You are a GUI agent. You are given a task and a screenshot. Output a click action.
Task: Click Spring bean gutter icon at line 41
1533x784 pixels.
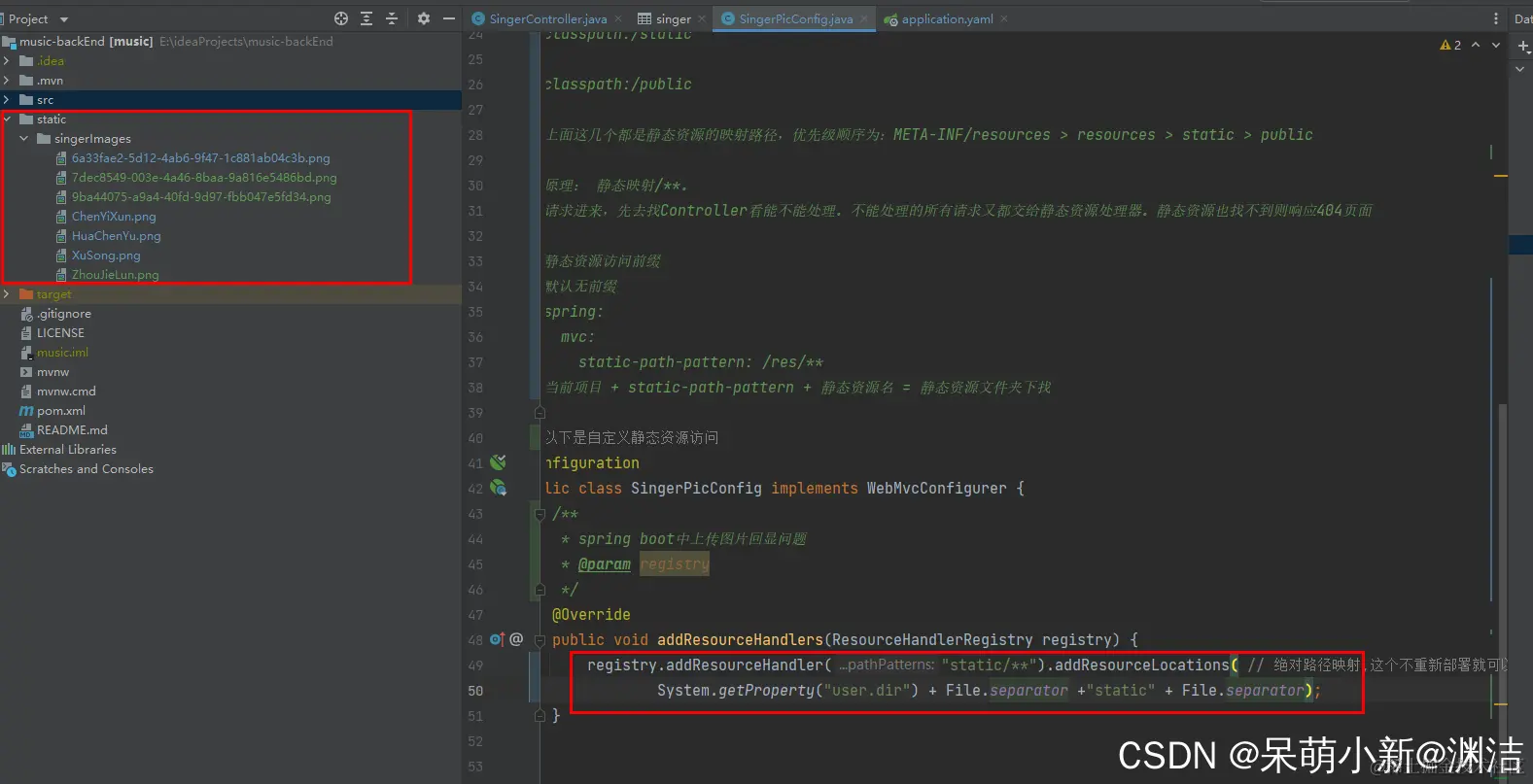[x=498, y=462]
